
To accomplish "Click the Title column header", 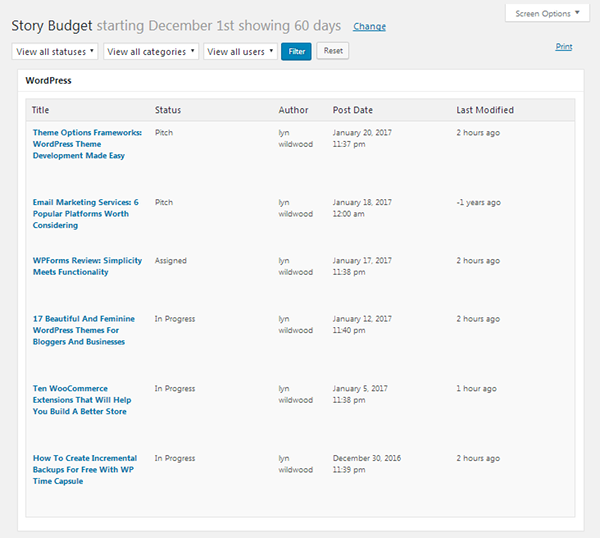I will (40, 110).
